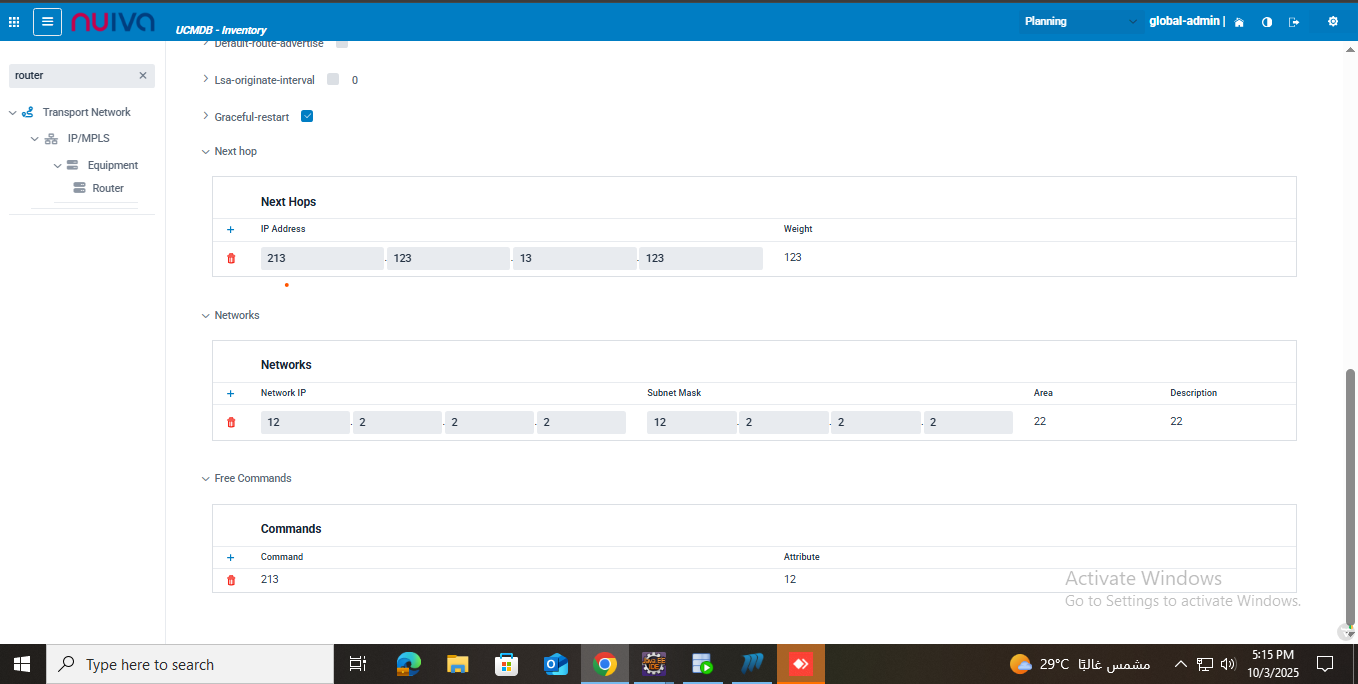Collapse the IP/MPLS tree node
This screenshot has height=684, width=1358.
pos(35,139)
